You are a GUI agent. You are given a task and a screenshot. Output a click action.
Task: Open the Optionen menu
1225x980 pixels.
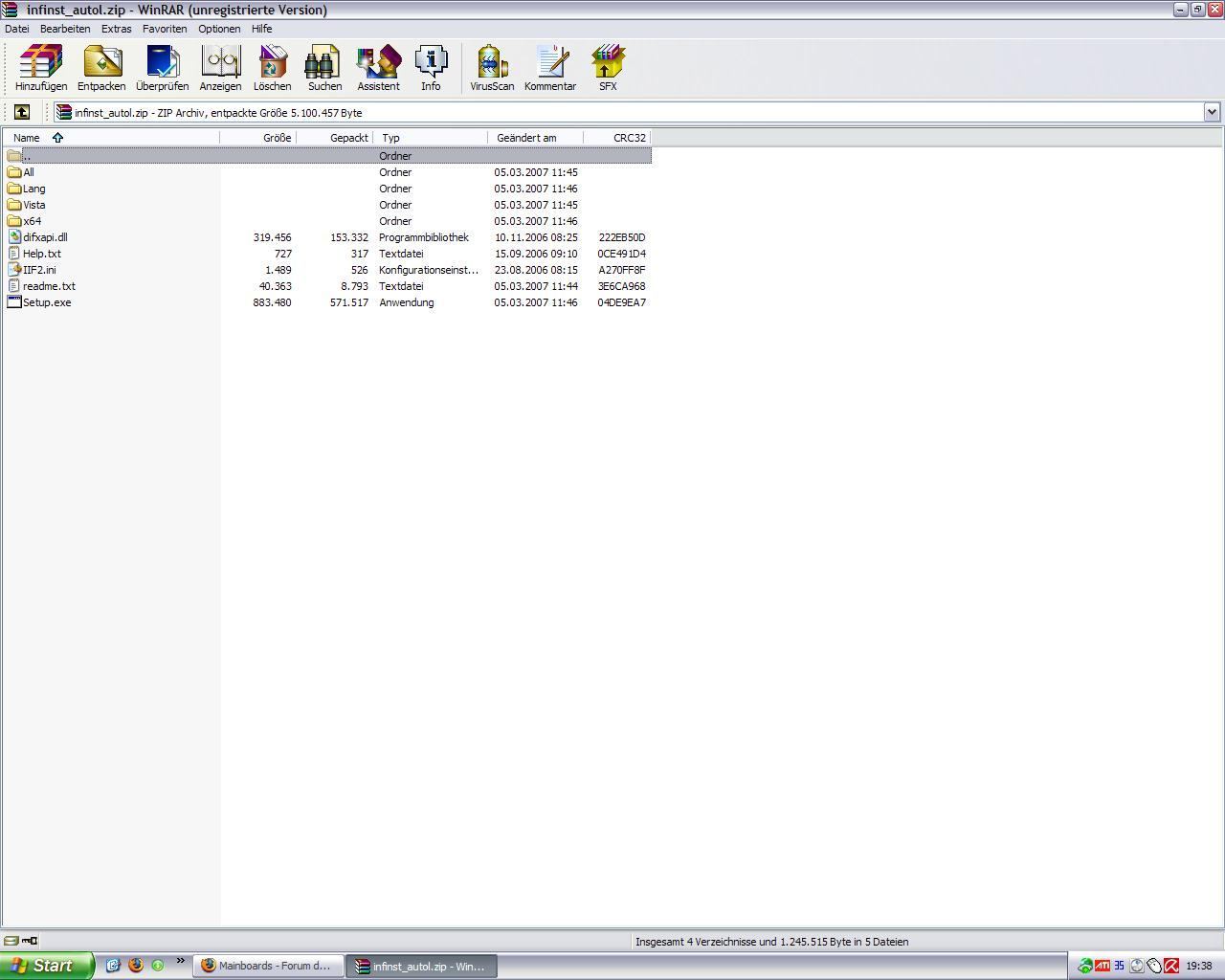219,29
